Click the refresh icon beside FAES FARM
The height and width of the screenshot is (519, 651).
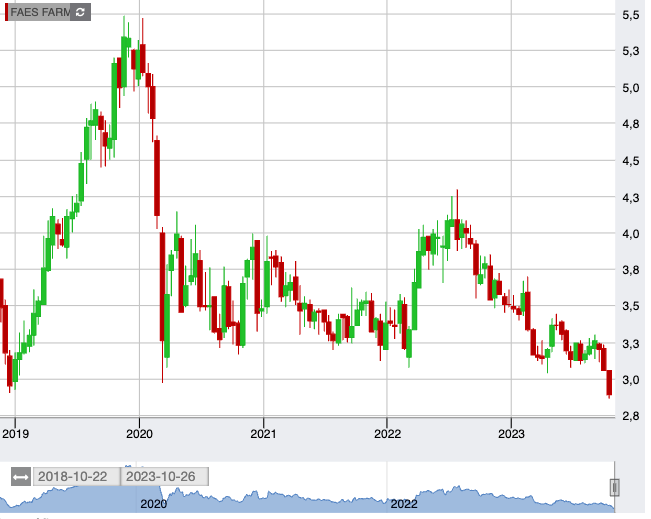pyautogui.click(x=80, y=12)
